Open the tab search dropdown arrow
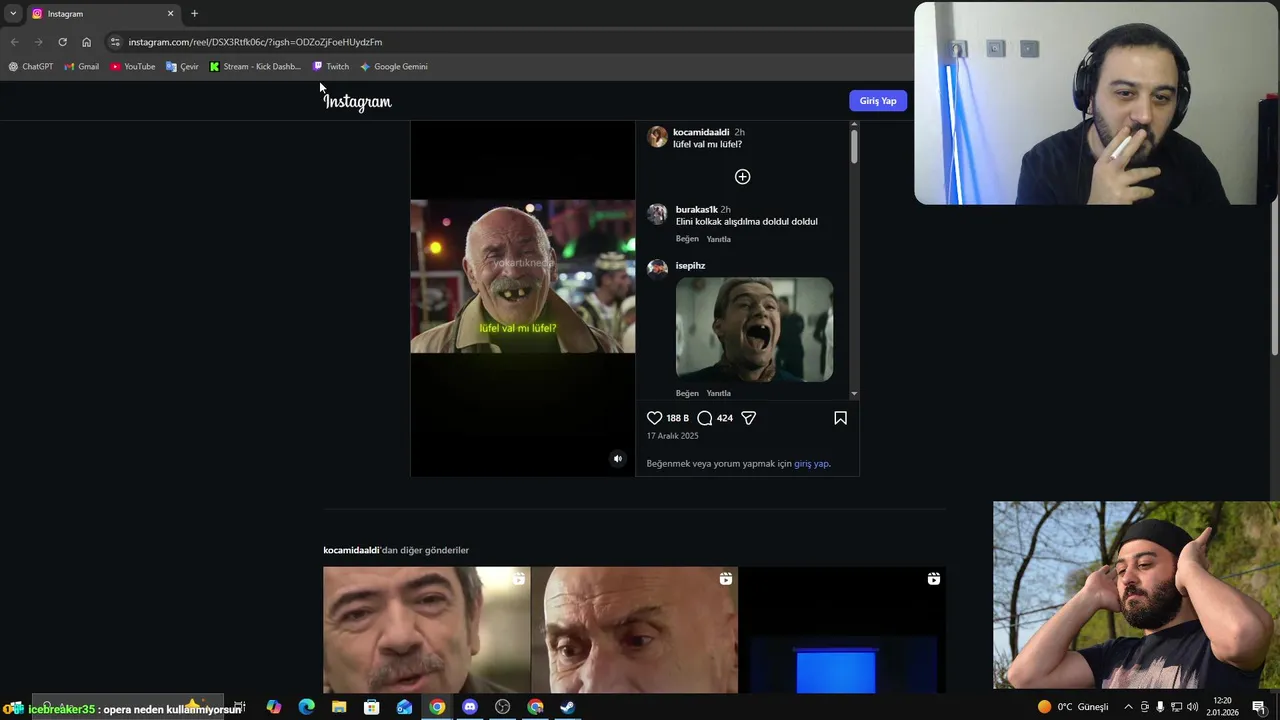This screenshot has width=1280, height=720. tap(13, 14)
